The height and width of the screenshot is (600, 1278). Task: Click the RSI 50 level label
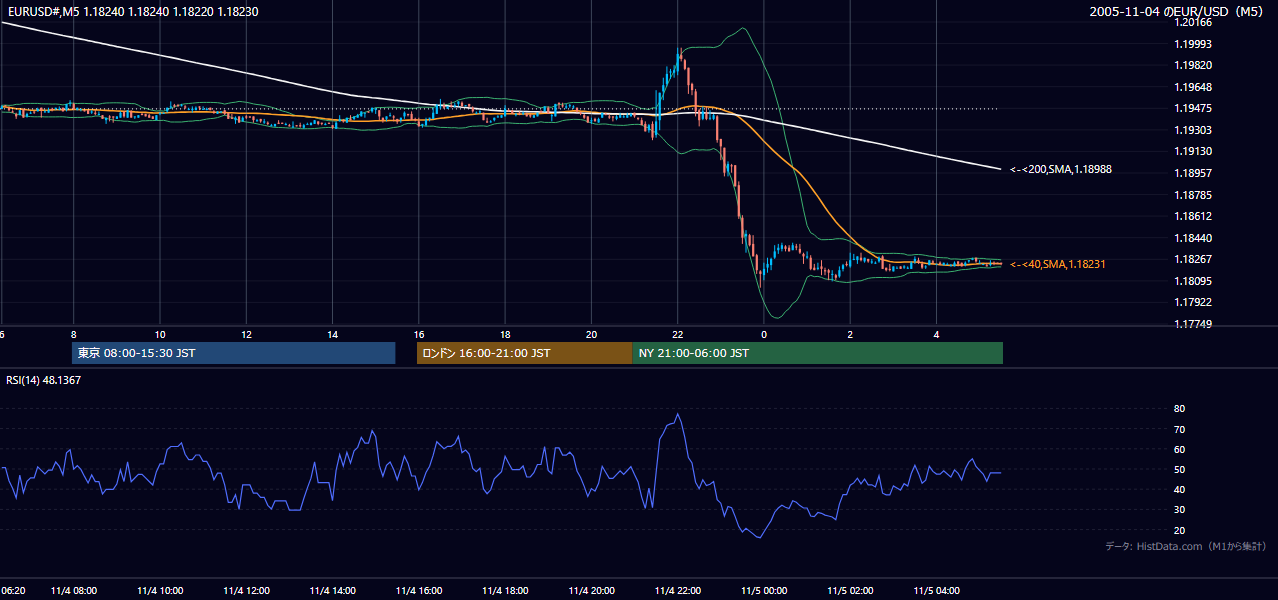1179,469
